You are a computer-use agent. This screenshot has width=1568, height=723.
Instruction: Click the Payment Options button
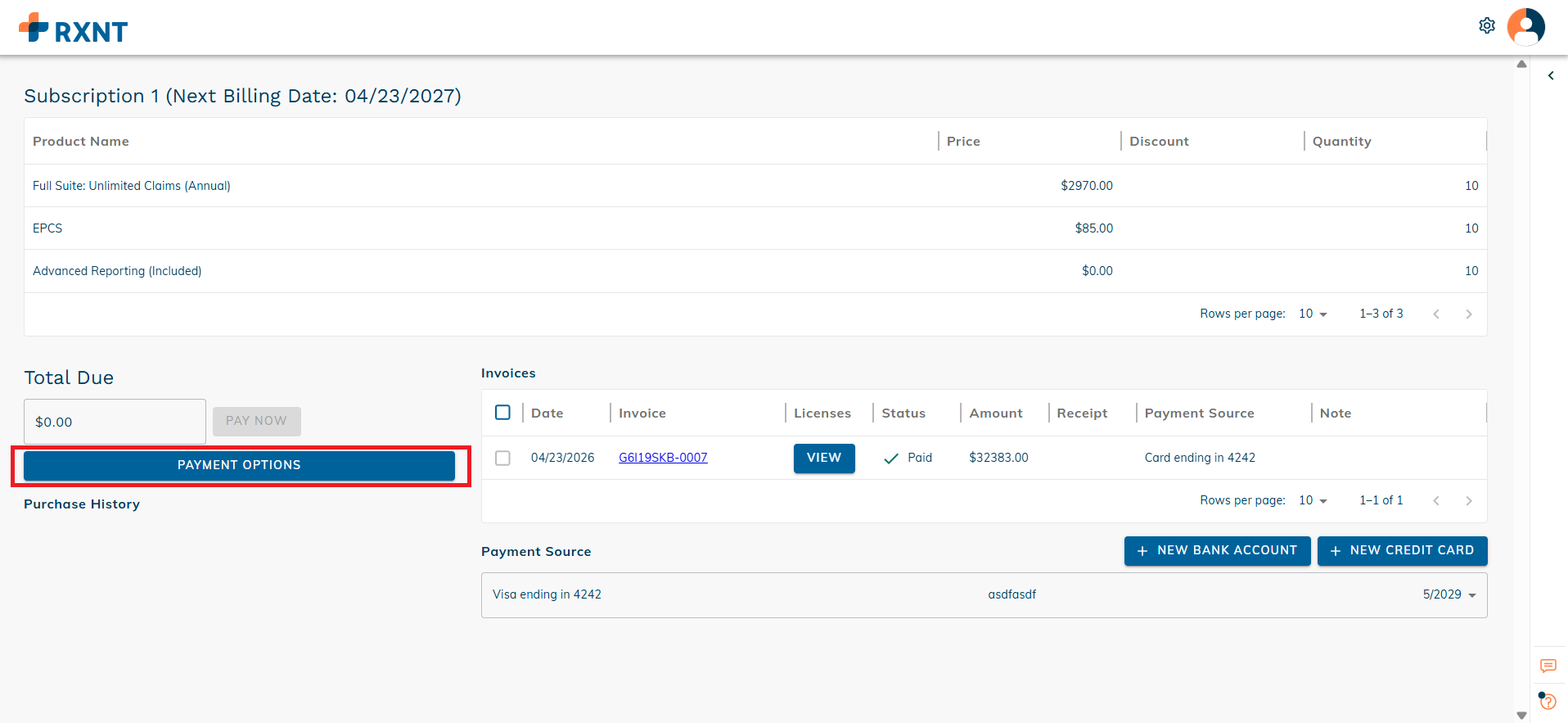[x=239, y=465]
